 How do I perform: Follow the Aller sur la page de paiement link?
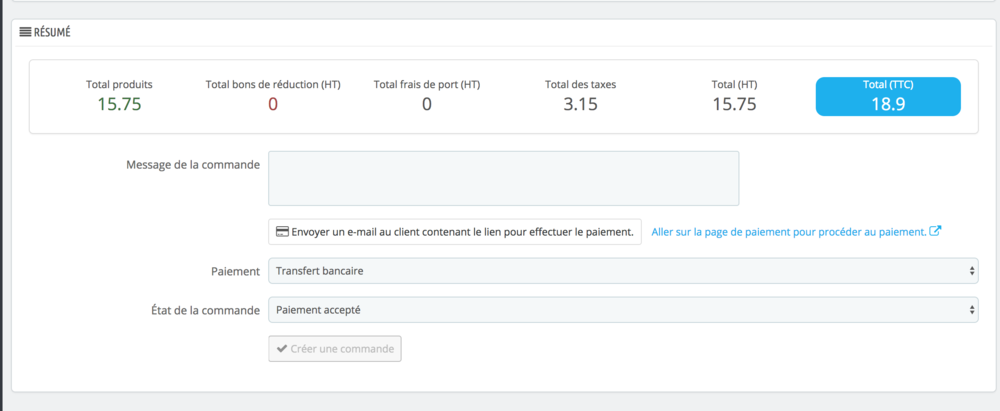788,232
